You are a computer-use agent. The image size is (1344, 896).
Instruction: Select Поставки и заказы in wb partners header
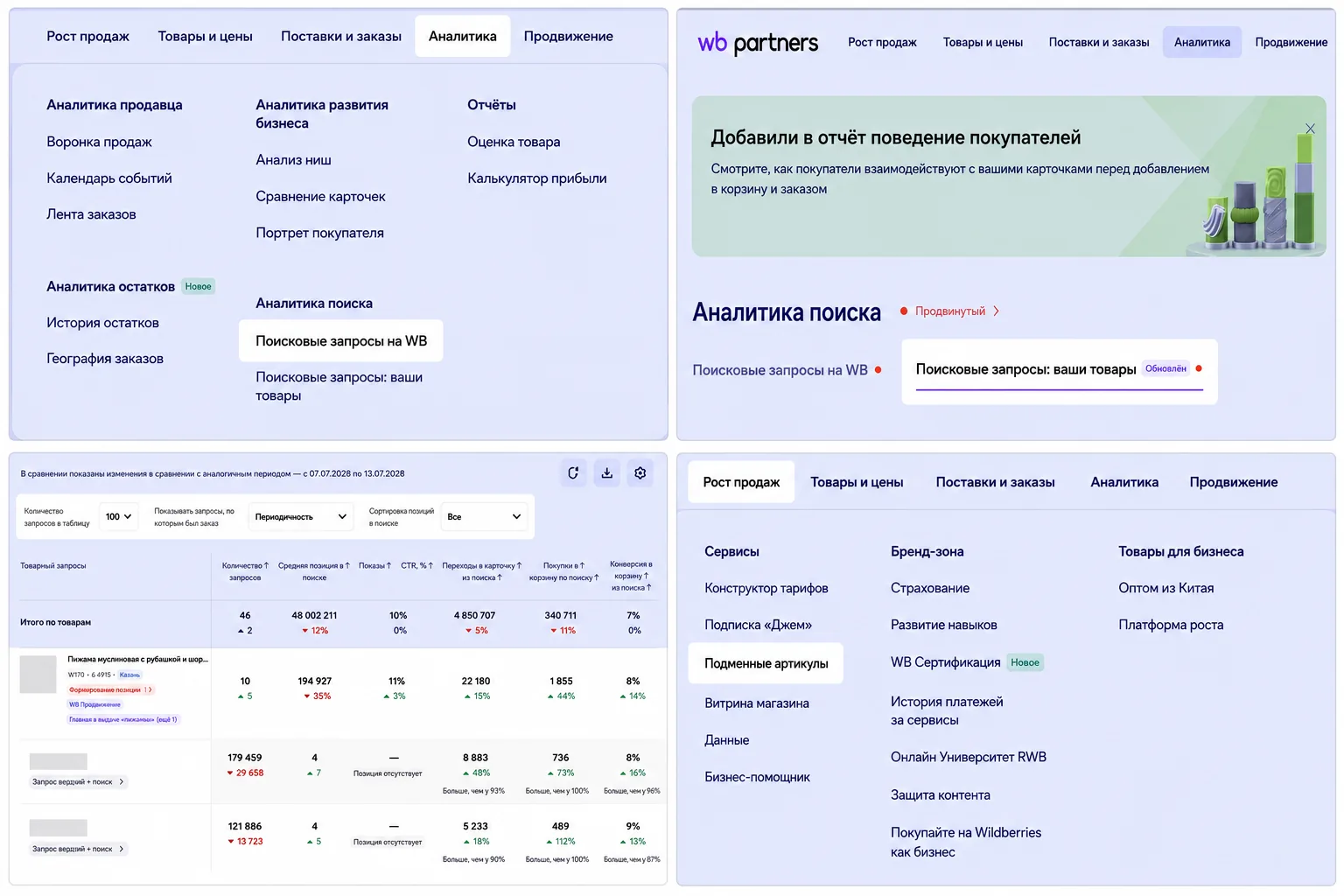1099,42
